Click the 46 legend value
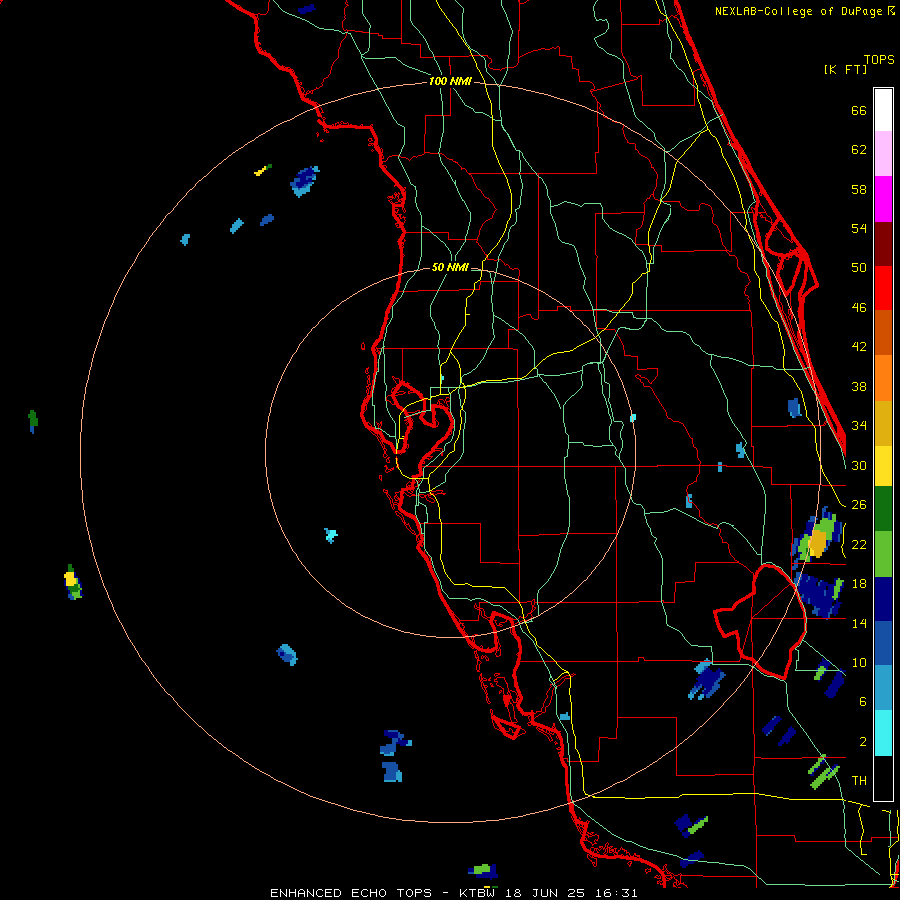This screenshot has height=900, width=900. click(859, 308)
